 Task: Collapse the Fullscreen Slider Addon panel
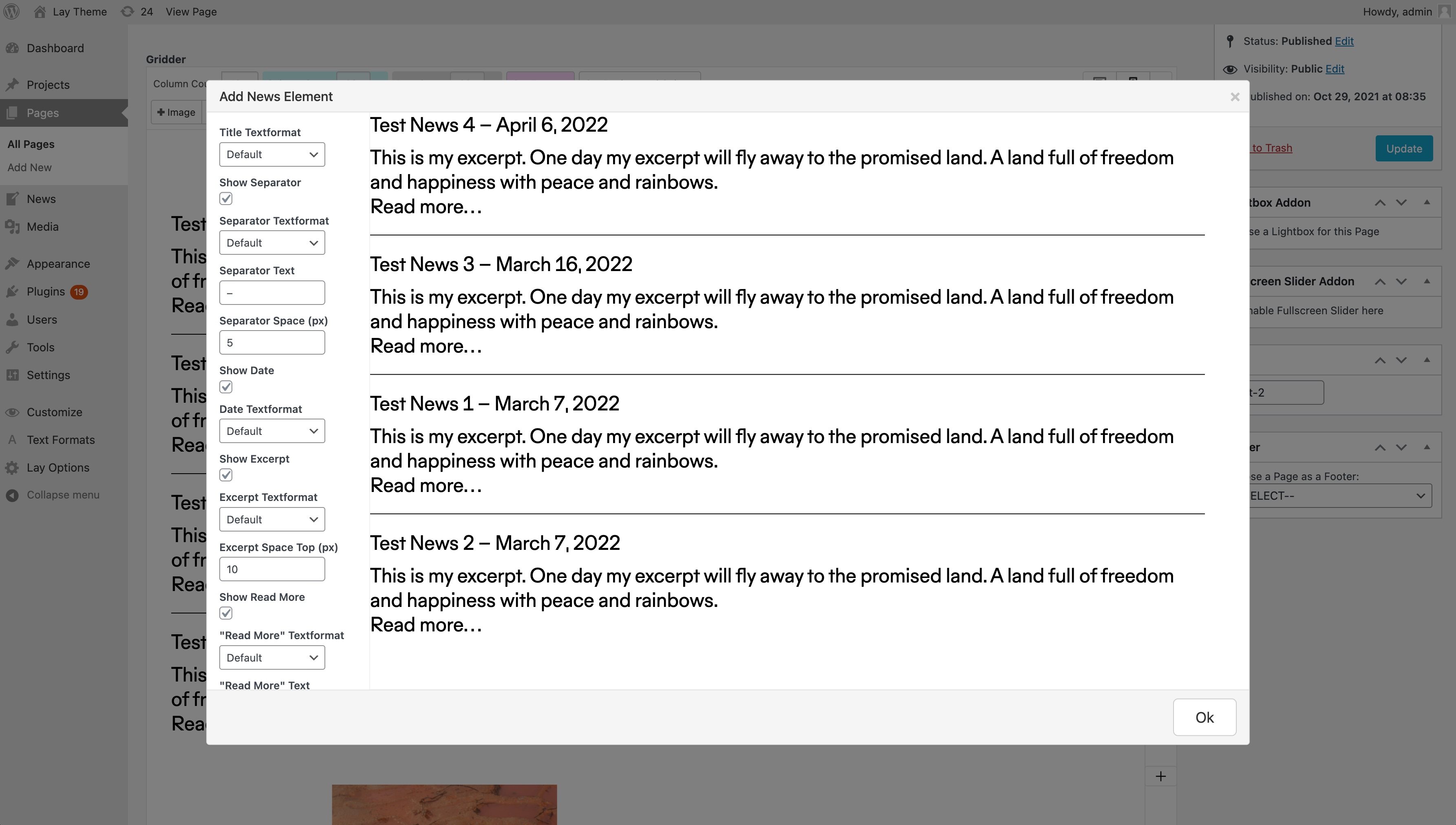coord(1427,281)
